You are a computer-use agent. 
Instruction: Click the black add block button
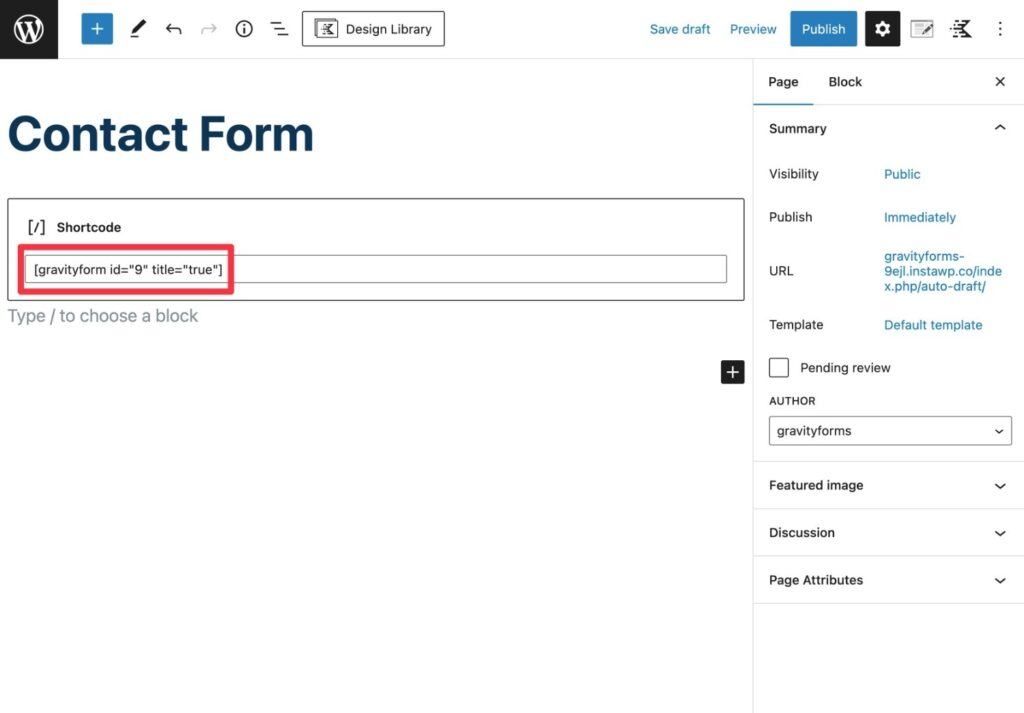pos(733,372)
